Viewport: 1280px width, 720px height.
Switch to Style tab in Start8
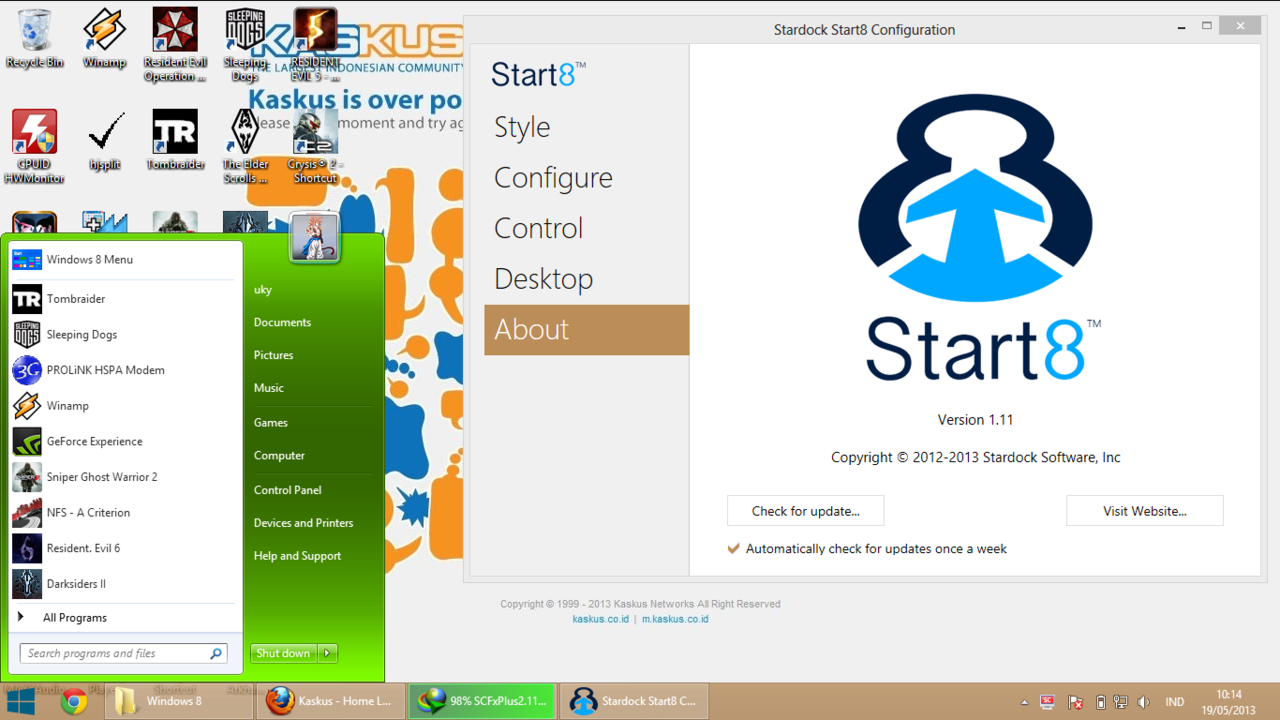(586, 127)
